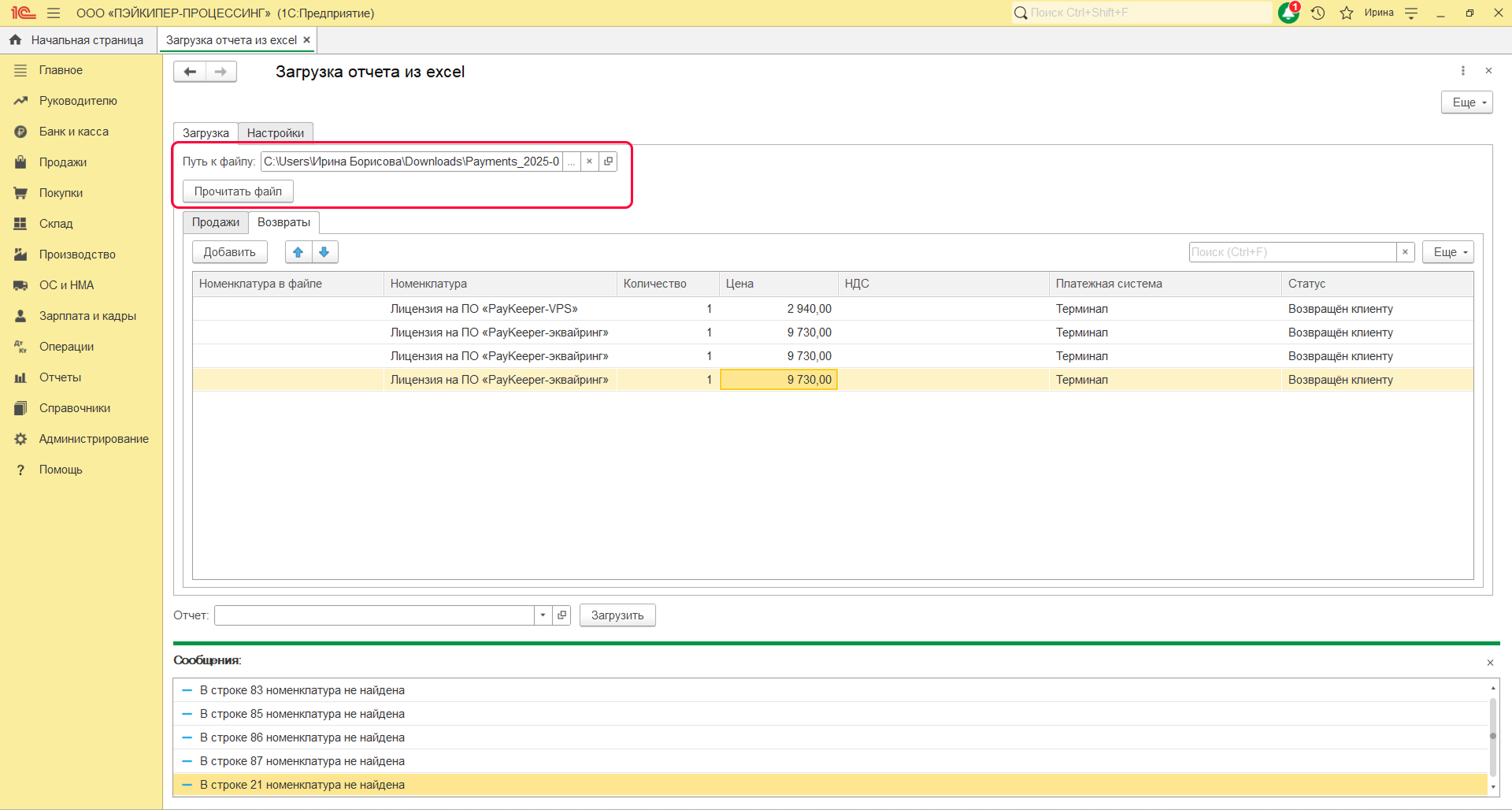
Task: Click the Зарплата и кадры person icon
Action: 20,316
